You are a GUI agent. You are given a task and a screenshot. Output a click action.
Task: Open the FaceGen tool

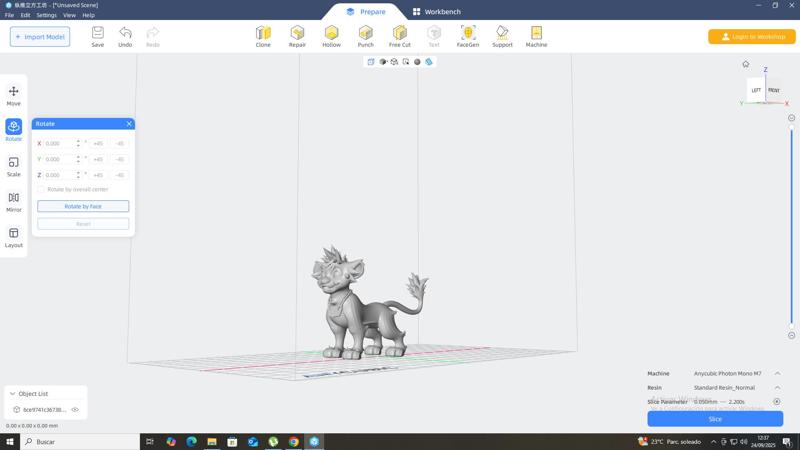click(x=468, y=37)
